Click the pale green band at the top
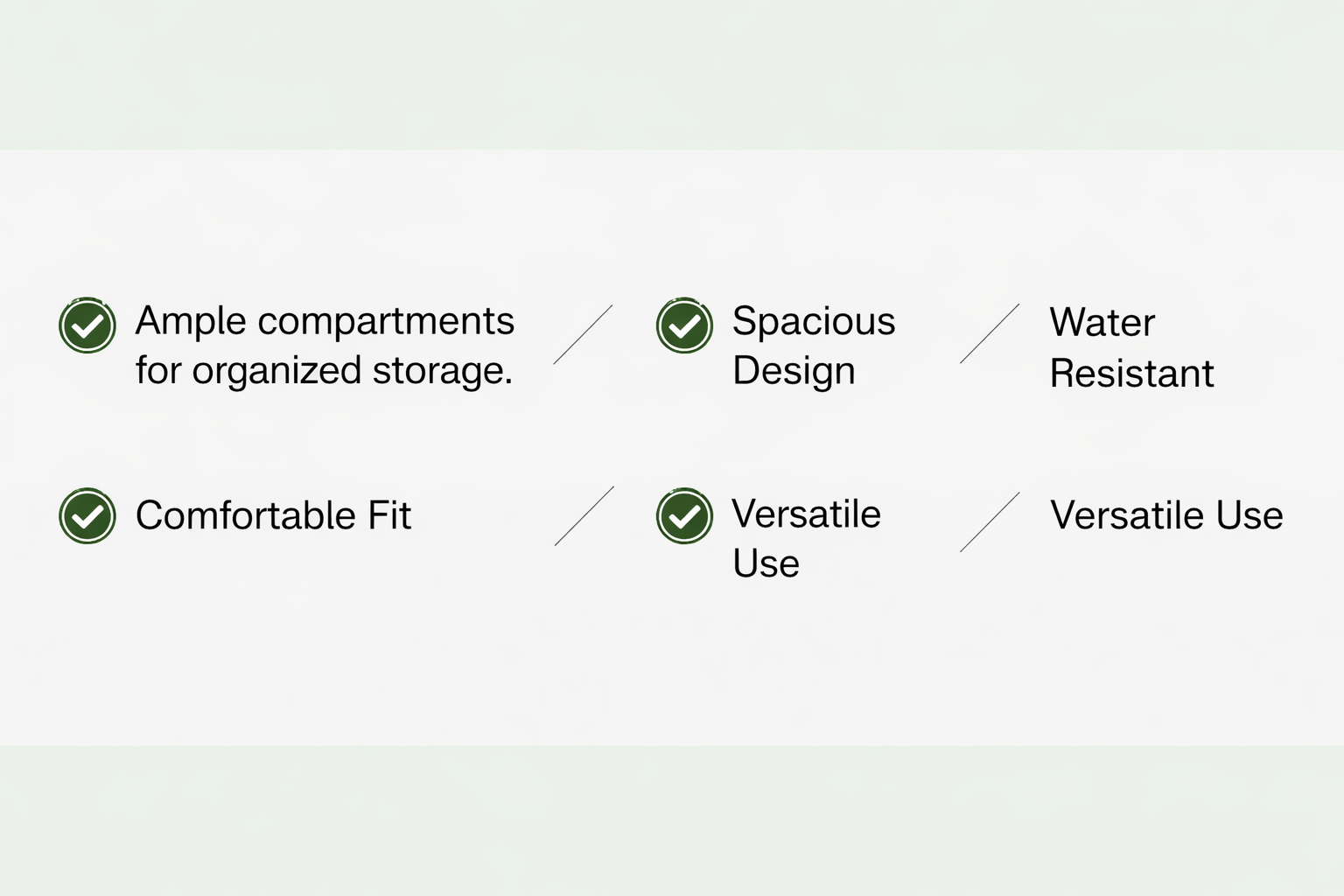 [x=672, y=74]
